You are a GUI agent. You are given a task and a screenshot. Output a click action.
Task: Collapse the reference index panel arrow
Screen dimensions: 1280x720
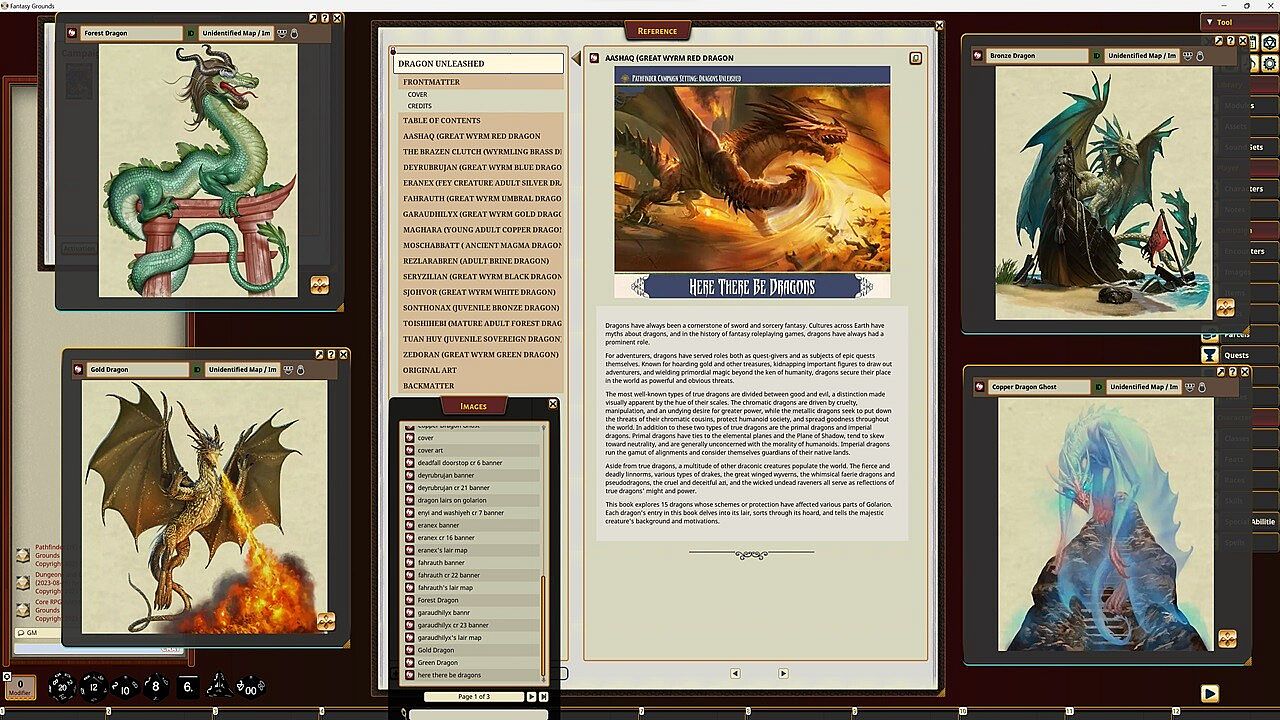coord(575,60)
